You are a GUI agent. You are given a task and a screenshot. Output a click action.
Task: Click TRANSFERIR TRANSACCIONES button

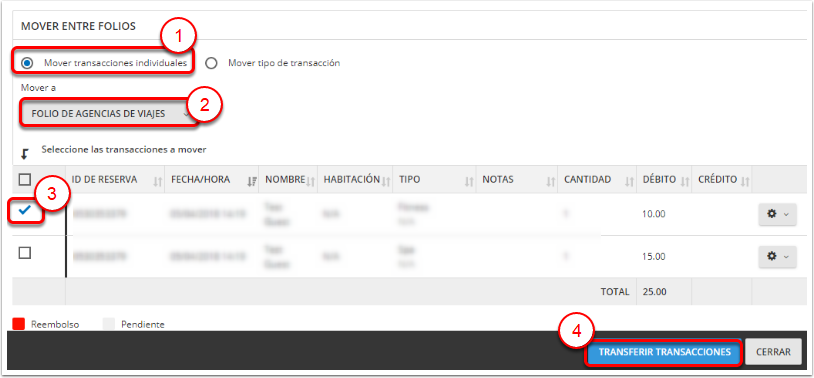pyautogui.click(x=664, y=352)
